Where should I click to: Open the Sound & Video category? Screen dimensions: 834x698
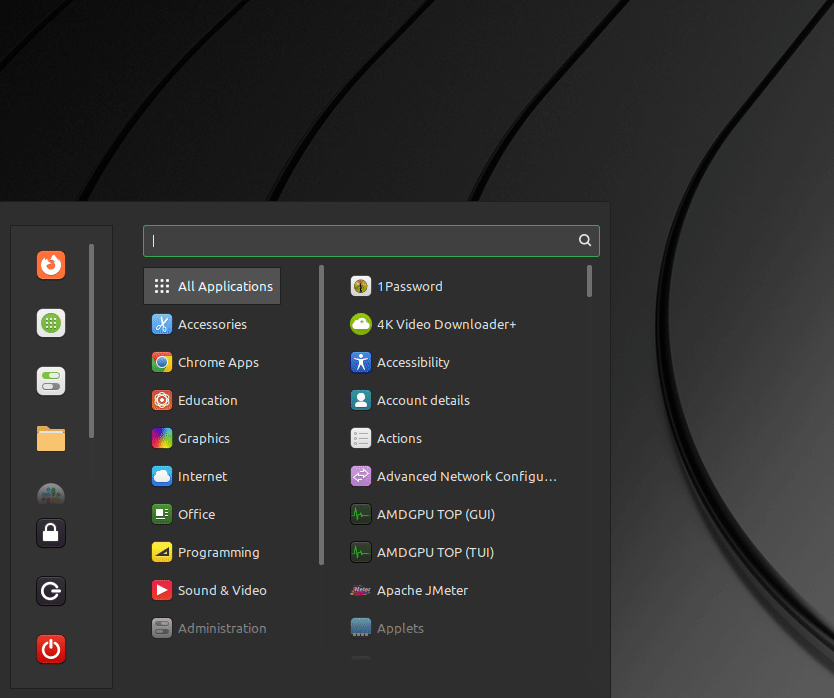(x=222, y=591)
